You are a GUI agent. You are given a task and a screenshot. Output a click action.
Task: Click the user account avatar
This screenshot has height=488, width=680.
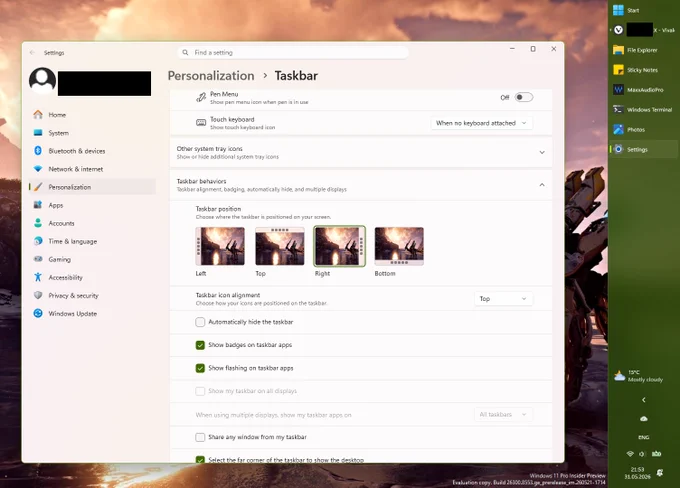click(42, 81)
